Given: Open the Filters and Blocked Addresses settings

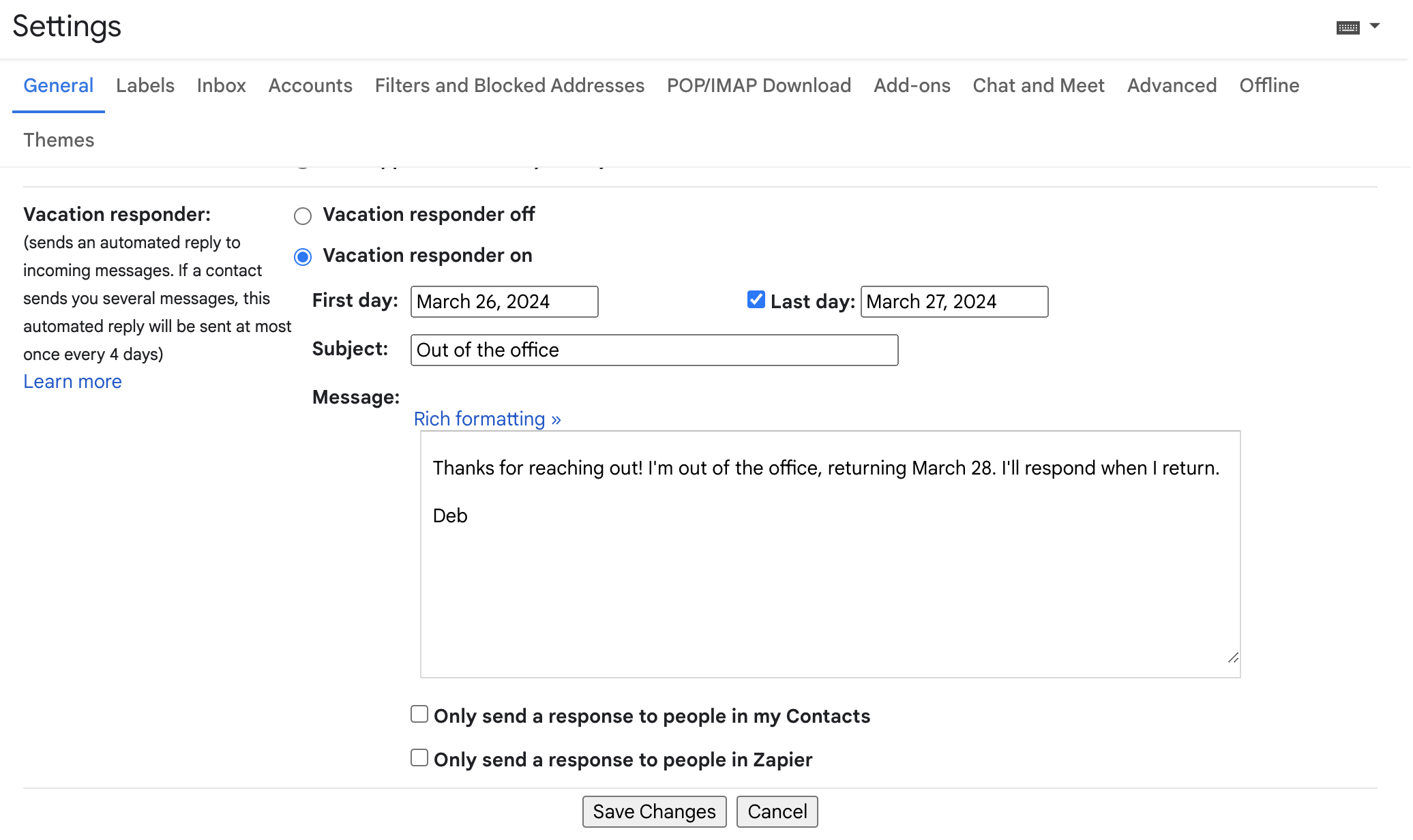Looking at the screenshot, I should 509,85.
